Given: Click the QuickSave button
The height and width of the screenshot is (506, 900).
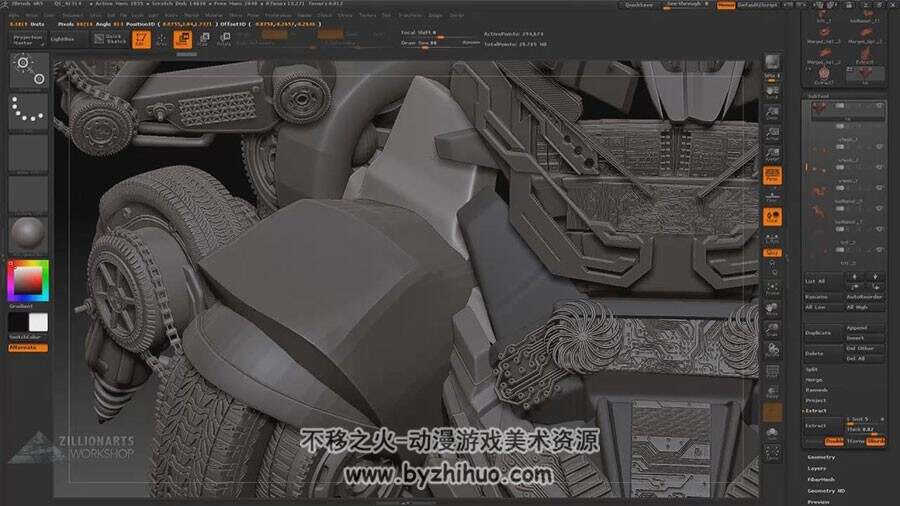Looking at the screenshot, I should click(x=638, y=5).
